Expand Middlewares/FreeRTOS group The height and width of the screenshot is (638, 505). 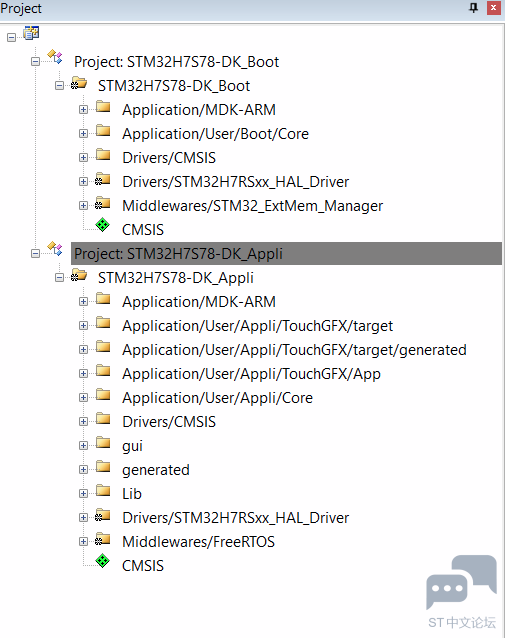83,542
